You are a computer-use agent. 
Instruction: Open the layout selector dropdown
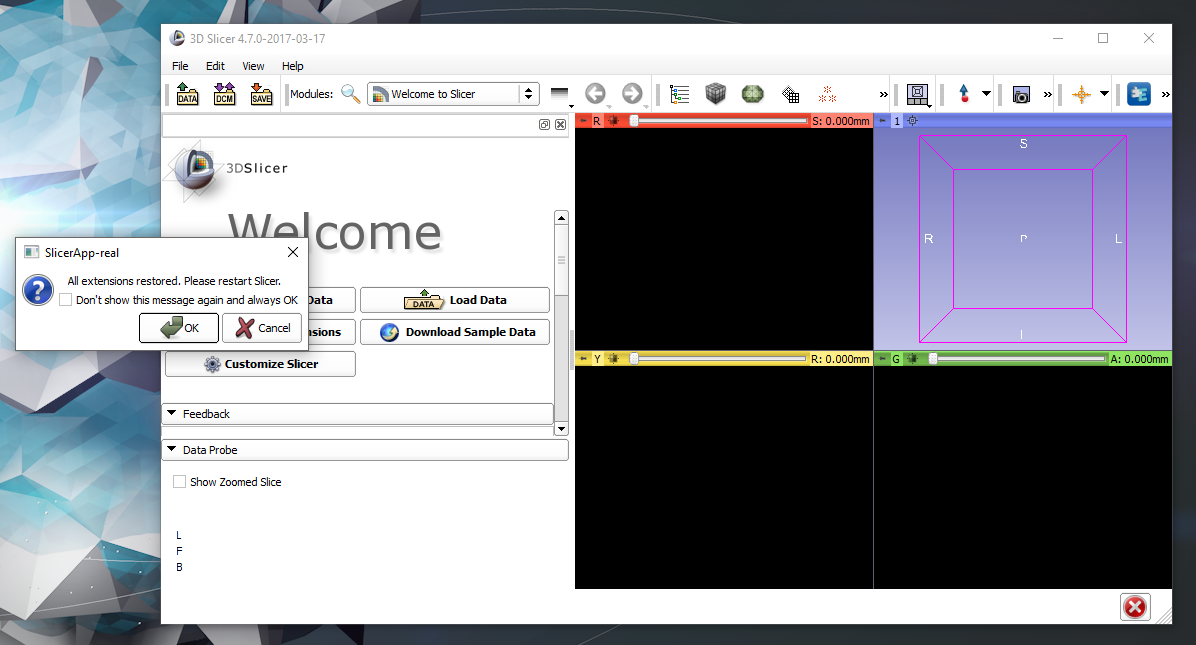917,94
